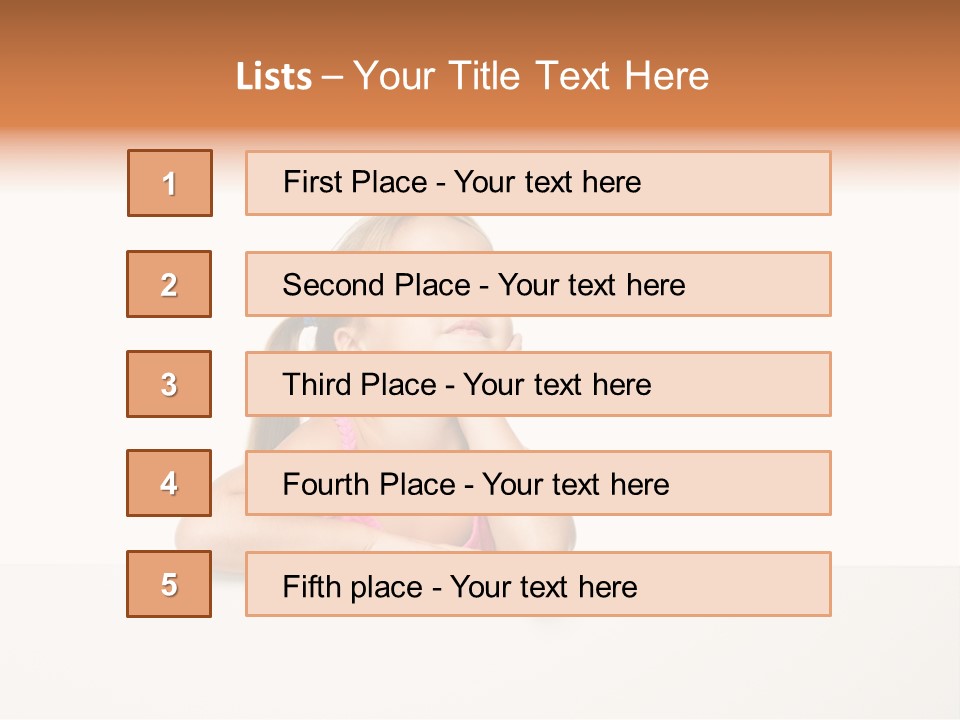Click the 'First Place - Your text here' box

538,183
